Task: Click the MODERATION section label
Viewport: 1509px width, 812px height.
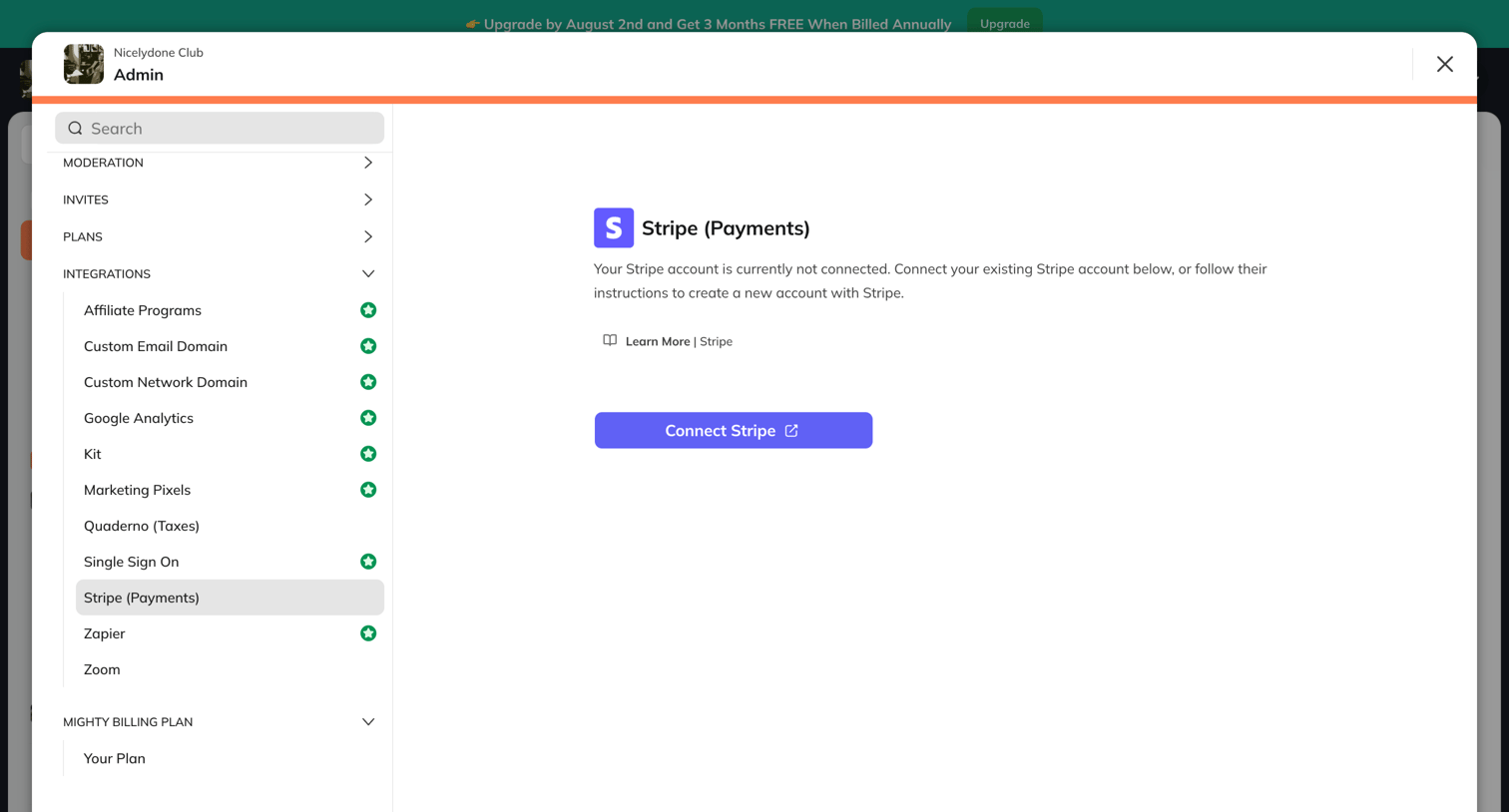Action: (103, 163)
